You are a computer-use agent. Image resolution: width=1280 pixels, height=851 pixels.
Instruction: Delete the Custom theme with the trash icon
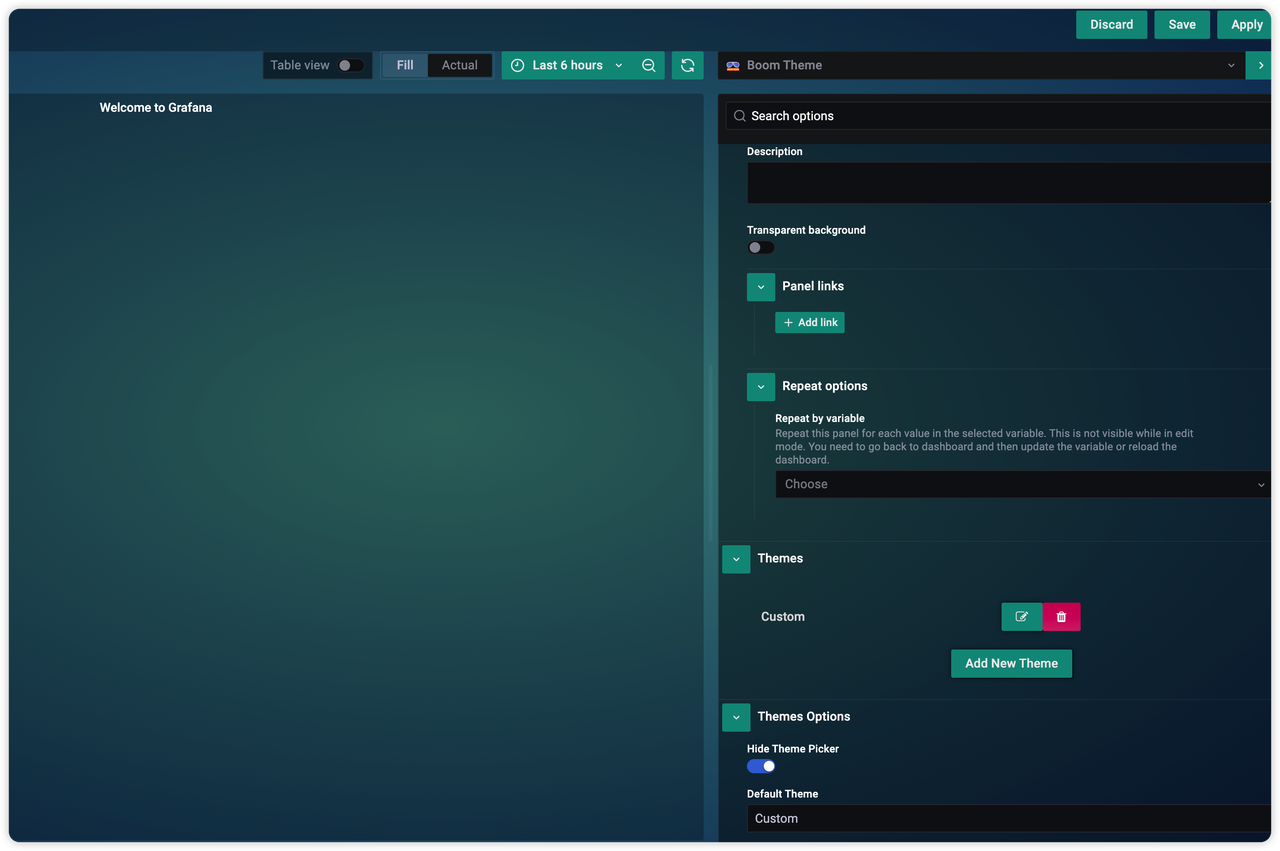1062,617
